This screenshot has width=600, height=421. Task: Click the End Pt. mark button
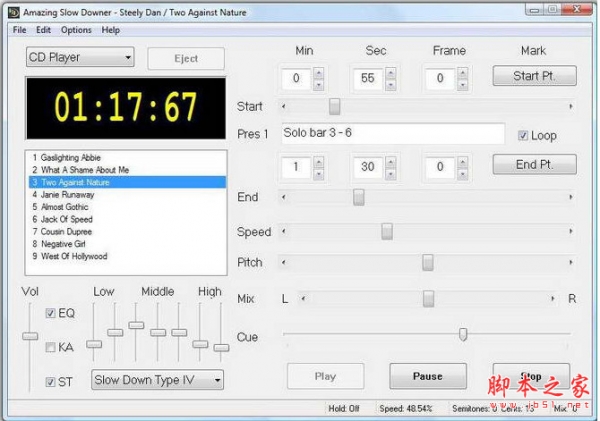(x=535, y=165)
